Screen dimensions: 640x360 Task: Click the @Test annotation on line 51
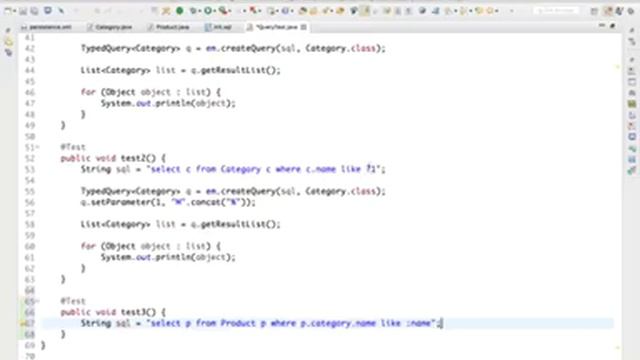pos(73,147)
